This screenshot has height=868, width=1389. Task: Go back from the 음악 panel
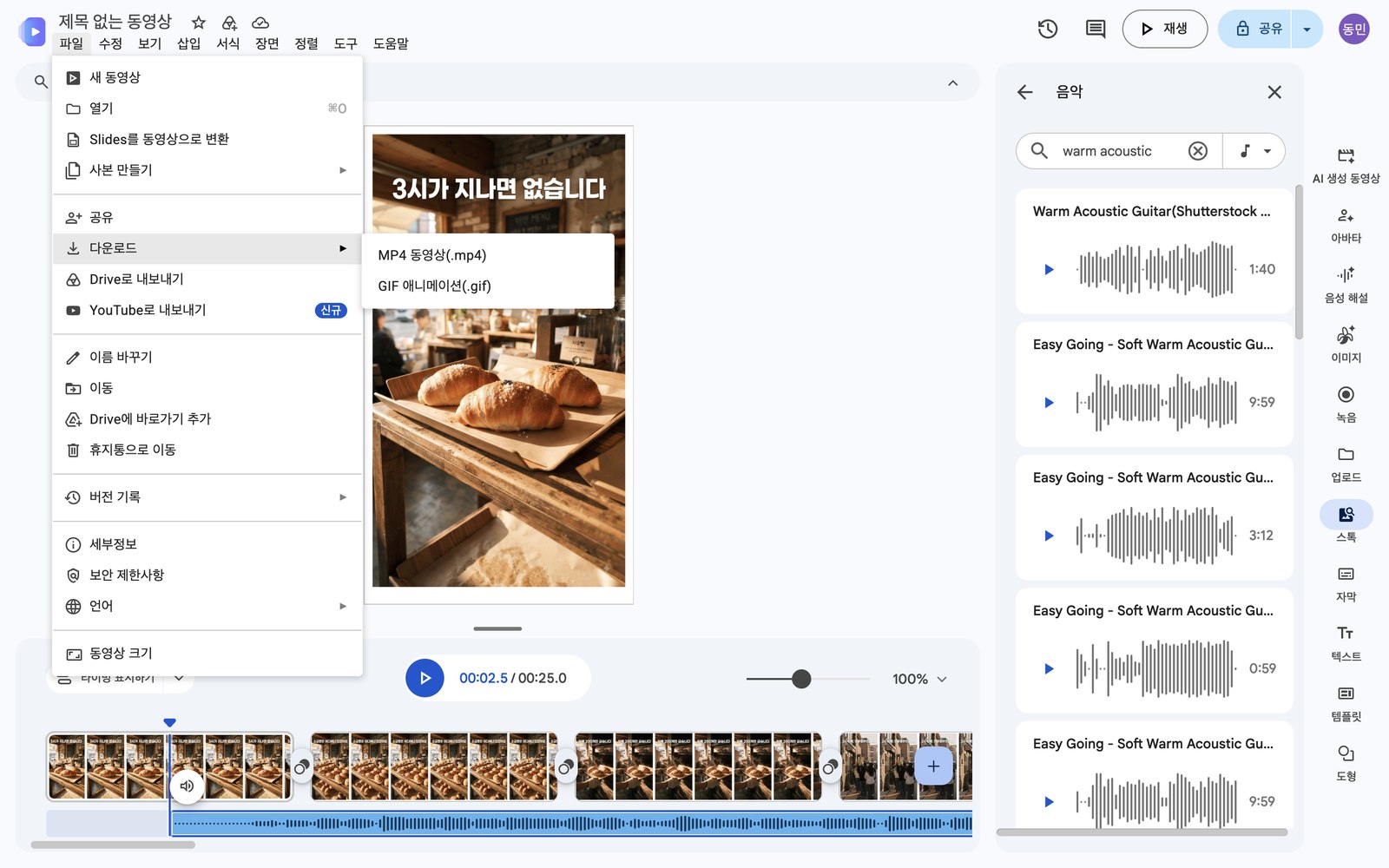click(1025, 92)
